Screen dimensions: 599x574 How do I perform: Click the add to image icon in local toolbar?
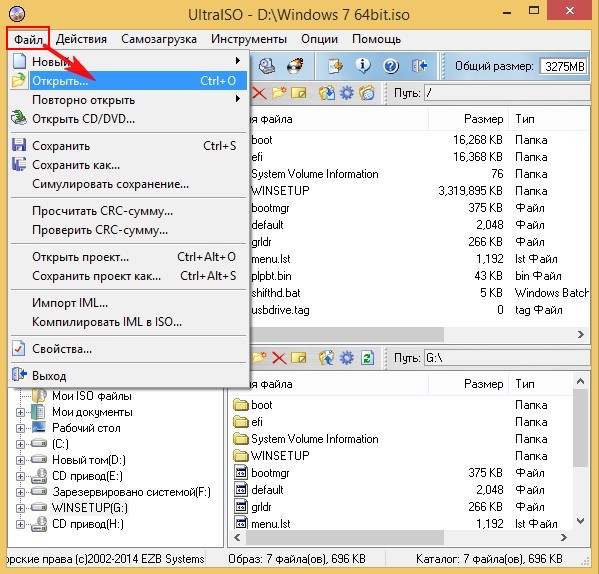[327, 358]
